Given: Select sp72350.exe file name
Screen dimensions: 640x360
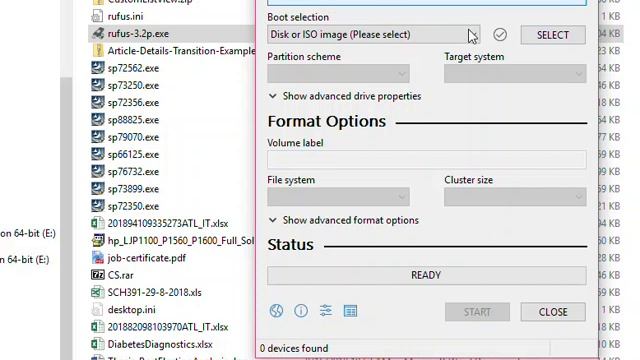Looking at the screenshot, I should (133, 206).
